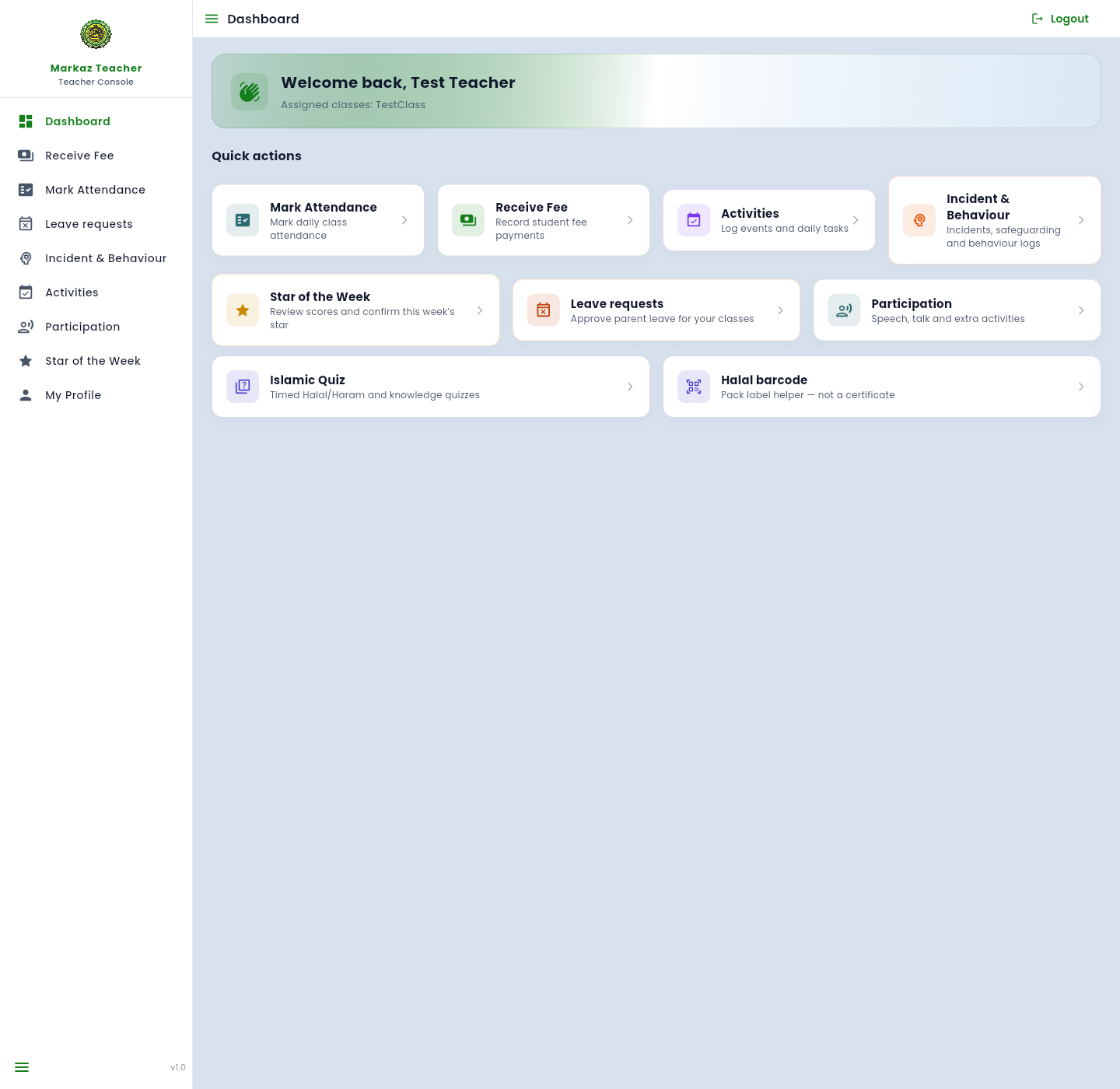Click the Star of the Week card star icon
Screen dimensions: 1120x1089
[x=243, y=310]
